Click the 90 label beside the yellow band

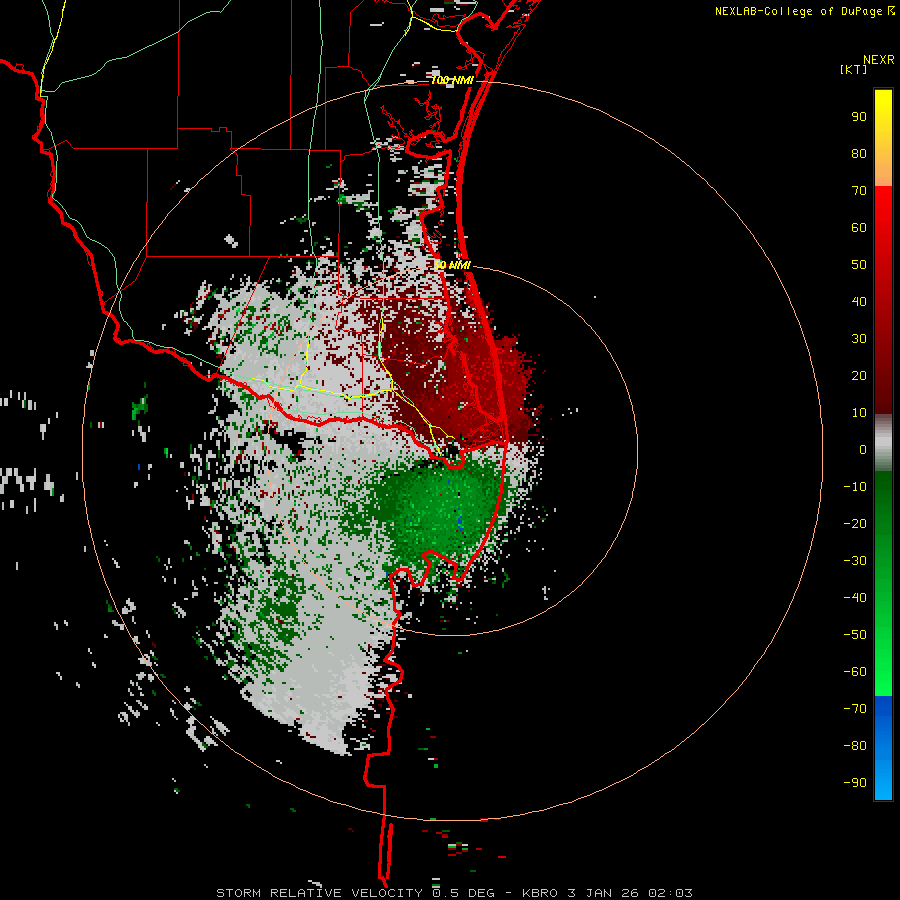tap(859, 117)
